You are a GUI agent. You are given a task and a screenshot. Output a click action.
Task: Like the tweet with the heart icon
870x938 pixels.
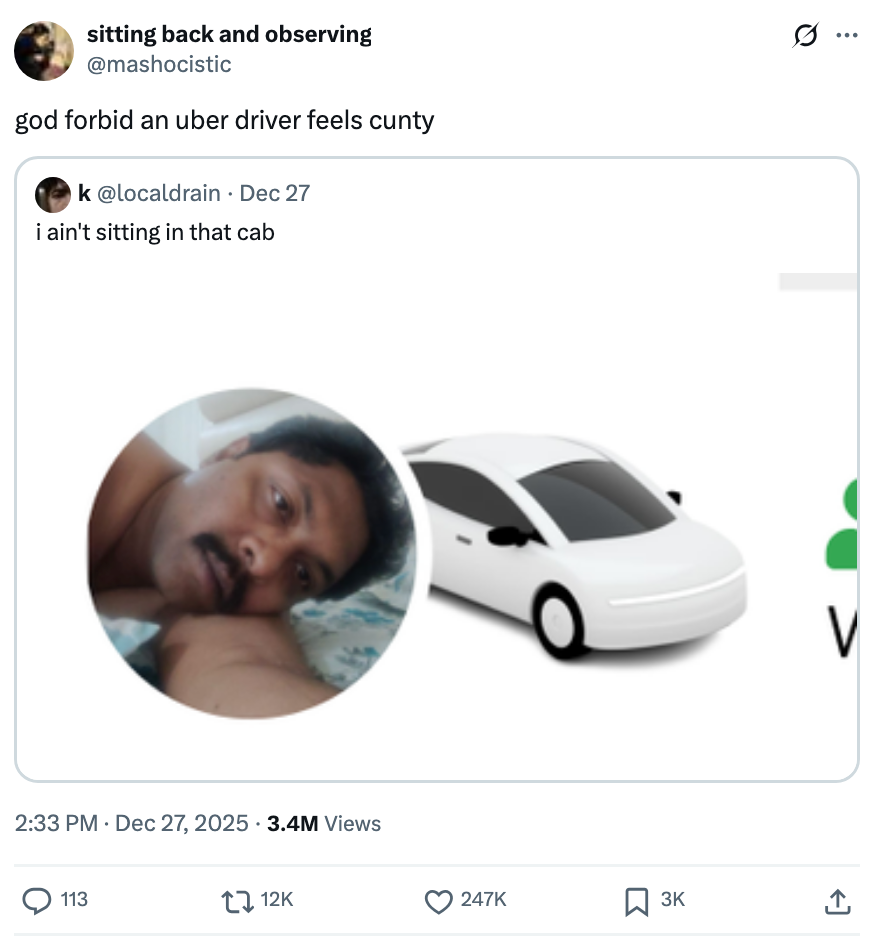(438, 901)
